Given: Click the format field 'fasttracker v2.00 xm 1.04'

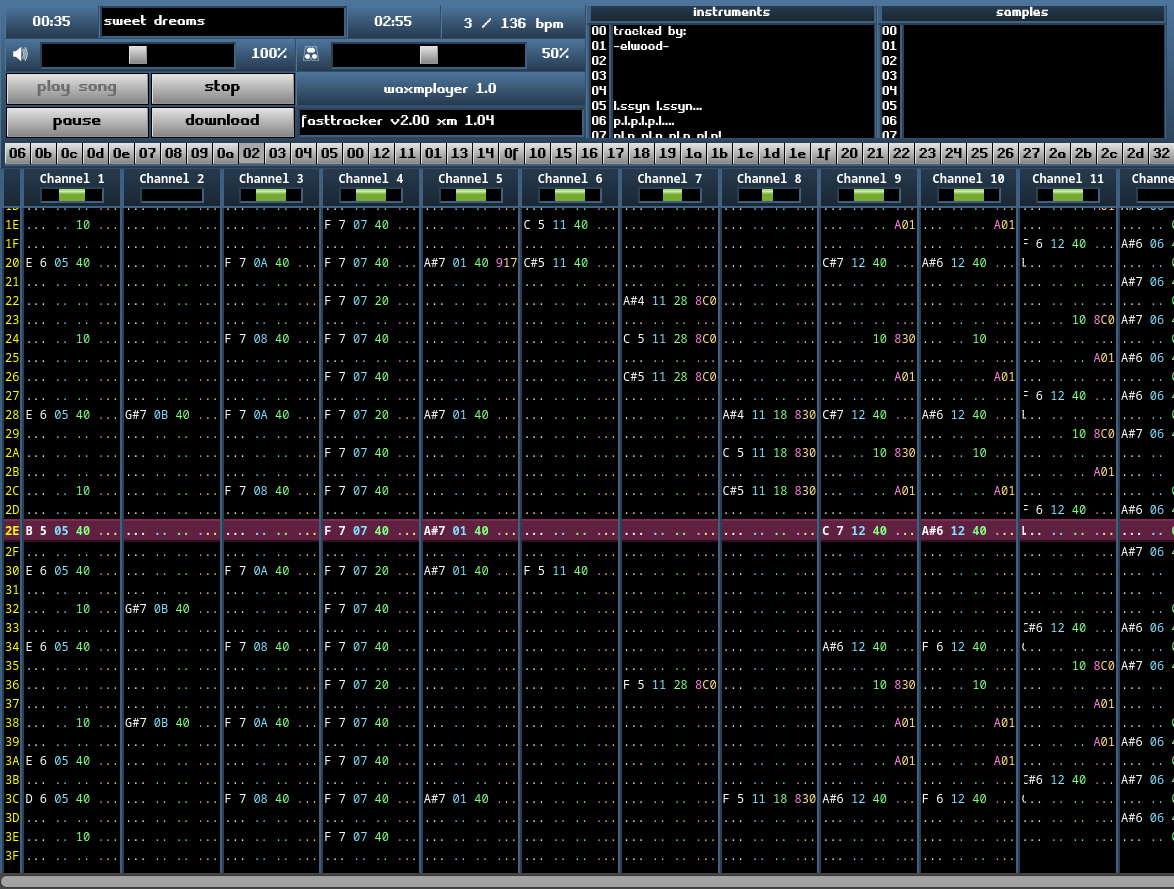Looking at the screenshot, I should point(440,122).
